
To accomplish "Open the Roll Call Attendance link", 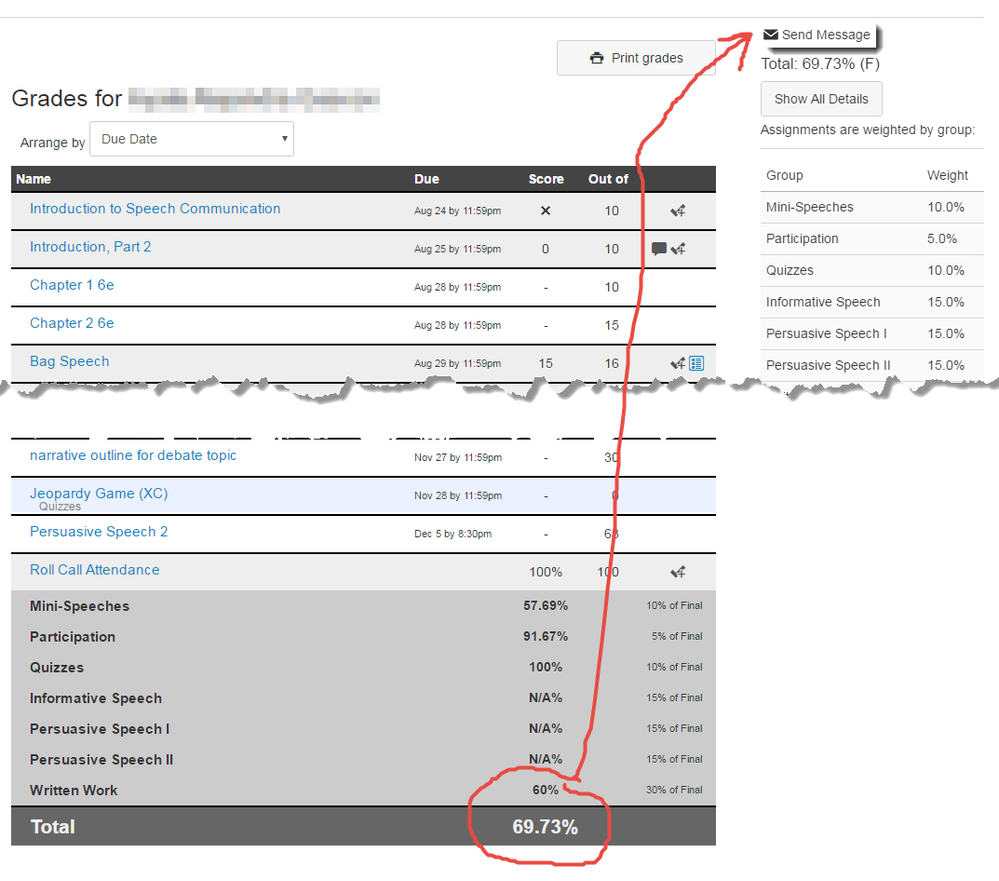I will (95, 570).
